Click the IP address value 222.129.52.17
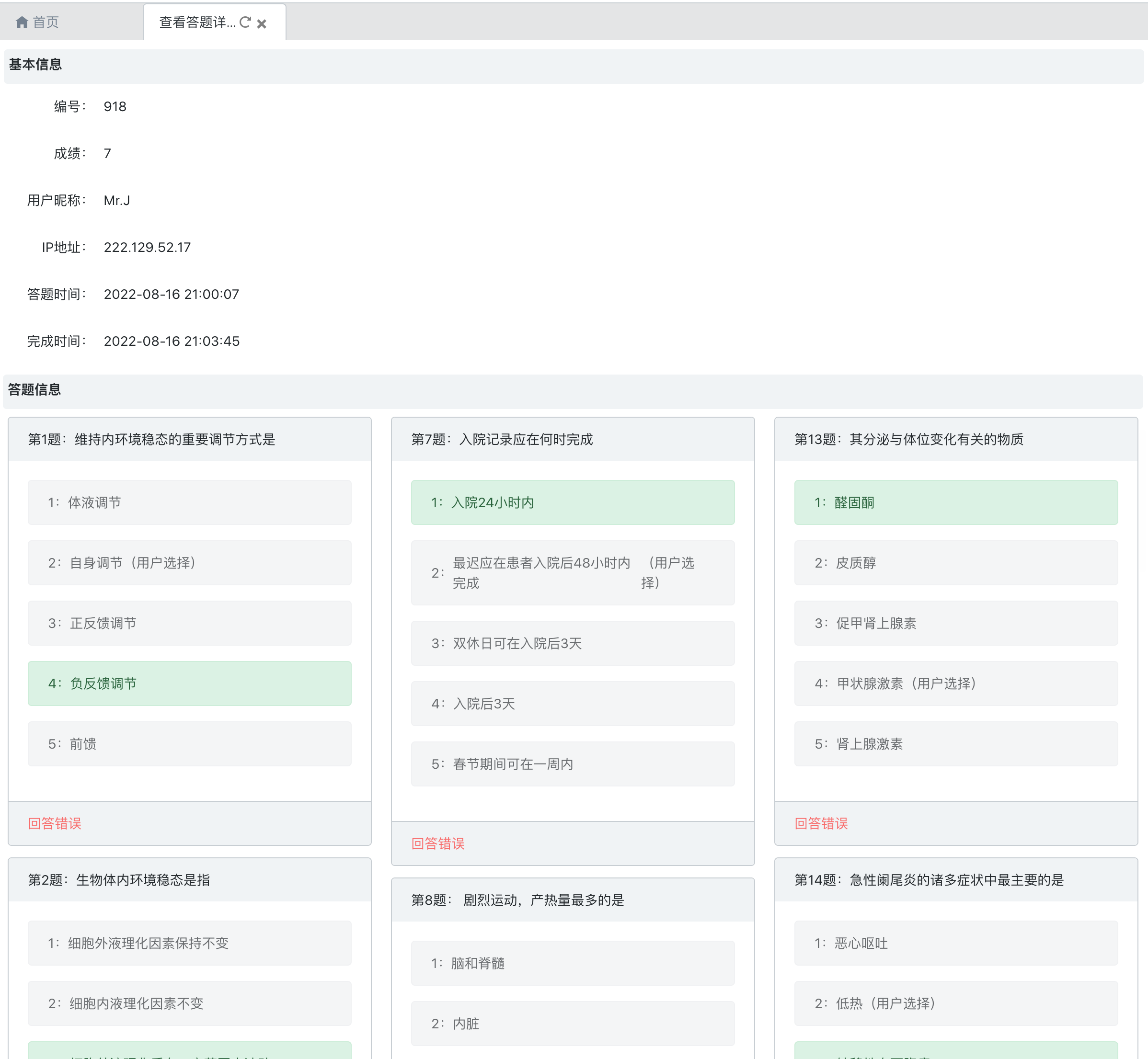This screenshot has height=1059, width=1148. [147, 248]
